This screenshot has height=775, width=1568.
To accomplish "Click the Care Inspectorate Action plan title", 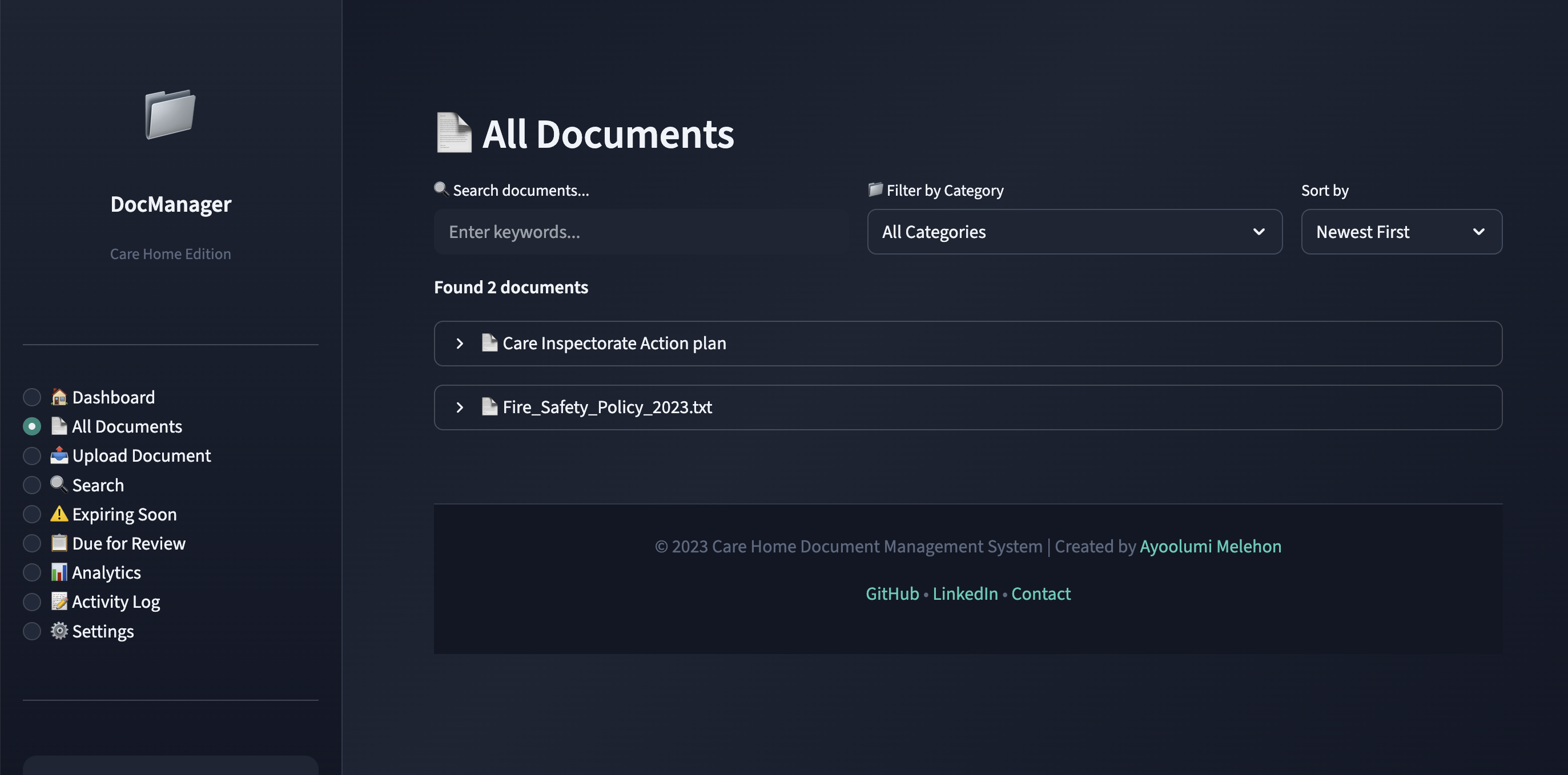I will 614,344.
